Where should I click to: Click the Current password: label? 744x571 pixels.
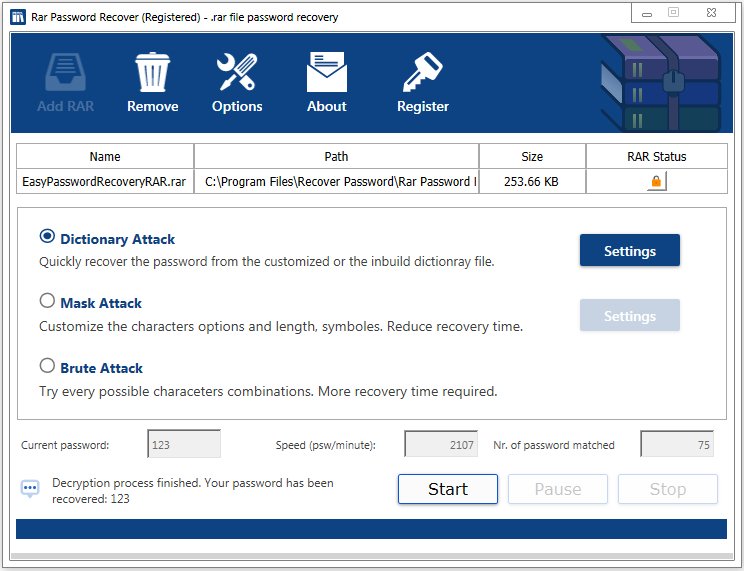coord(65,445)
